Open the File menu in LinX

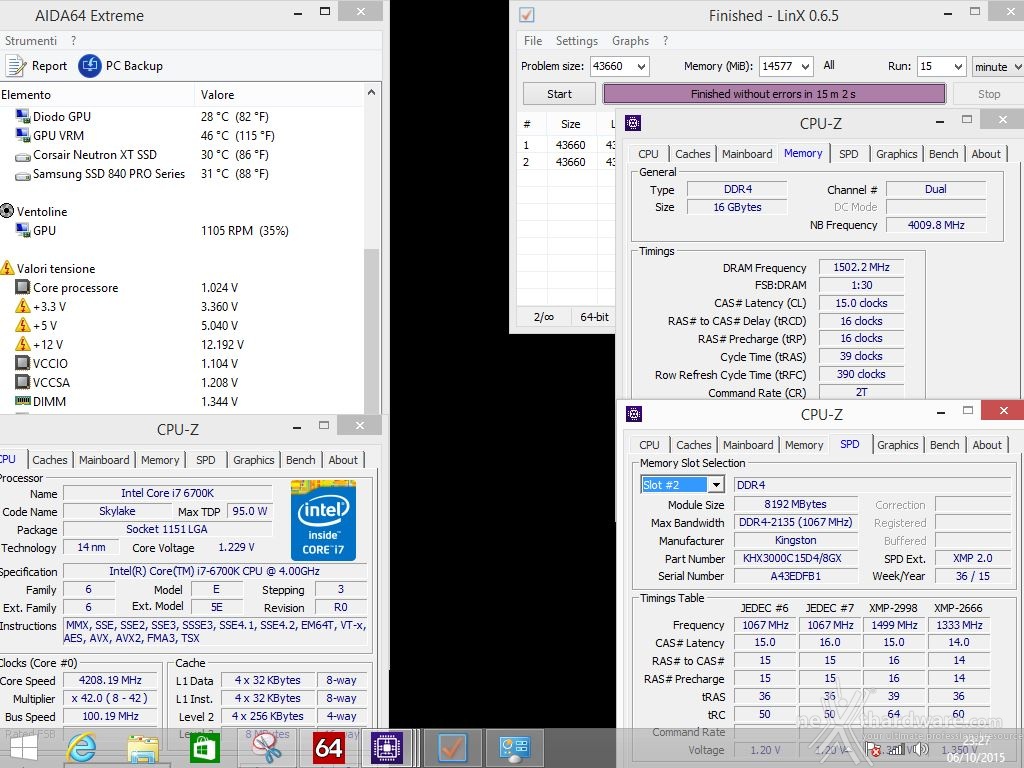533,40
